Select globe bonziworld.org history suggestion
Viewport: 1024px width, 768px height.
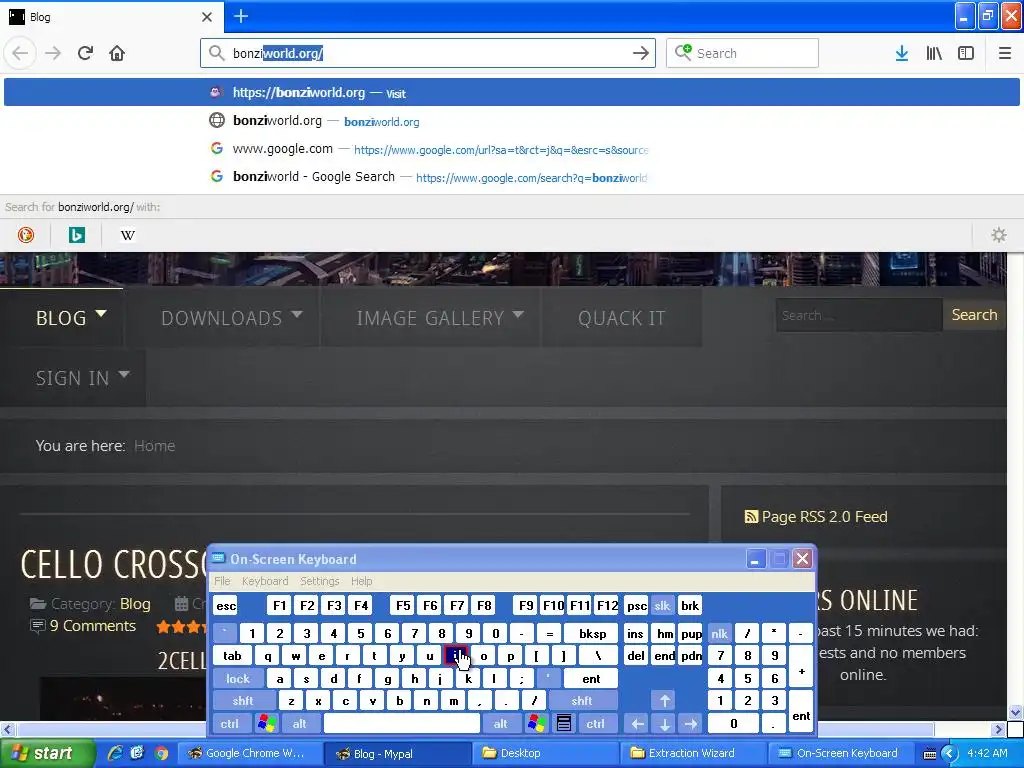click(512, 121)
